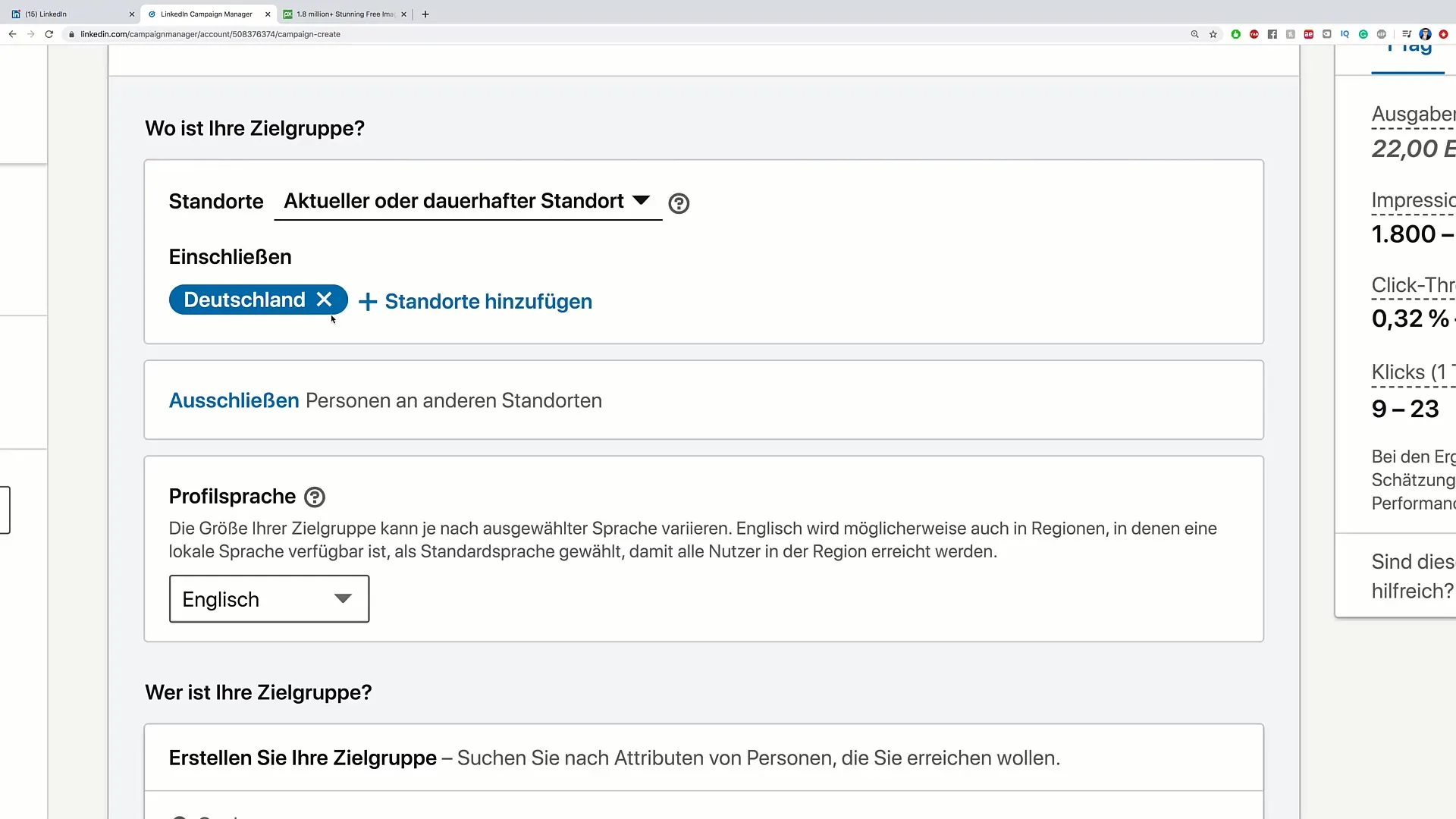Click the Klicks metric label in forecast panel
This screenshot has height=819, width=1456.
click(x=1414, y=372)
